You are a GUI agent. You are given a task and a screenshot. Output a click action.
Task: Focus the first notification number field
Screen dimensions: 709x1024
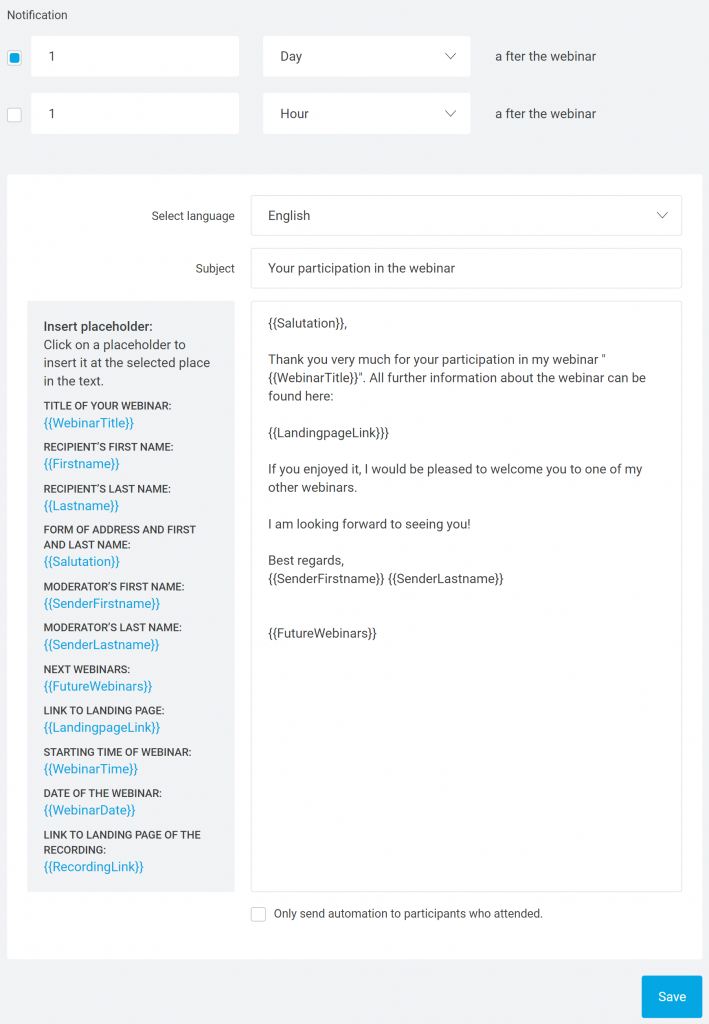(x=135, y=56)
